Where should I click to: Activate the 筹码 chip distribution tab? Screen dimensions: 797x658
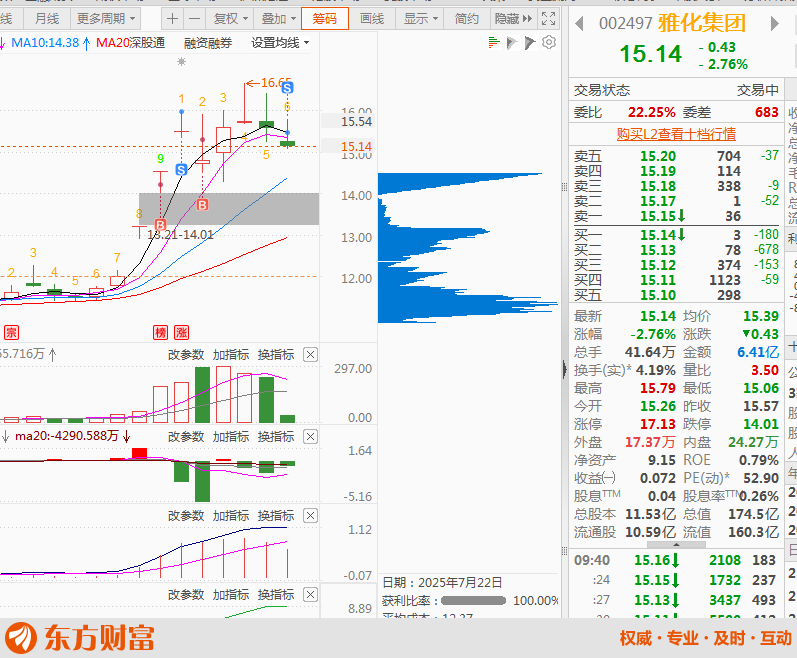pos(325,19)
